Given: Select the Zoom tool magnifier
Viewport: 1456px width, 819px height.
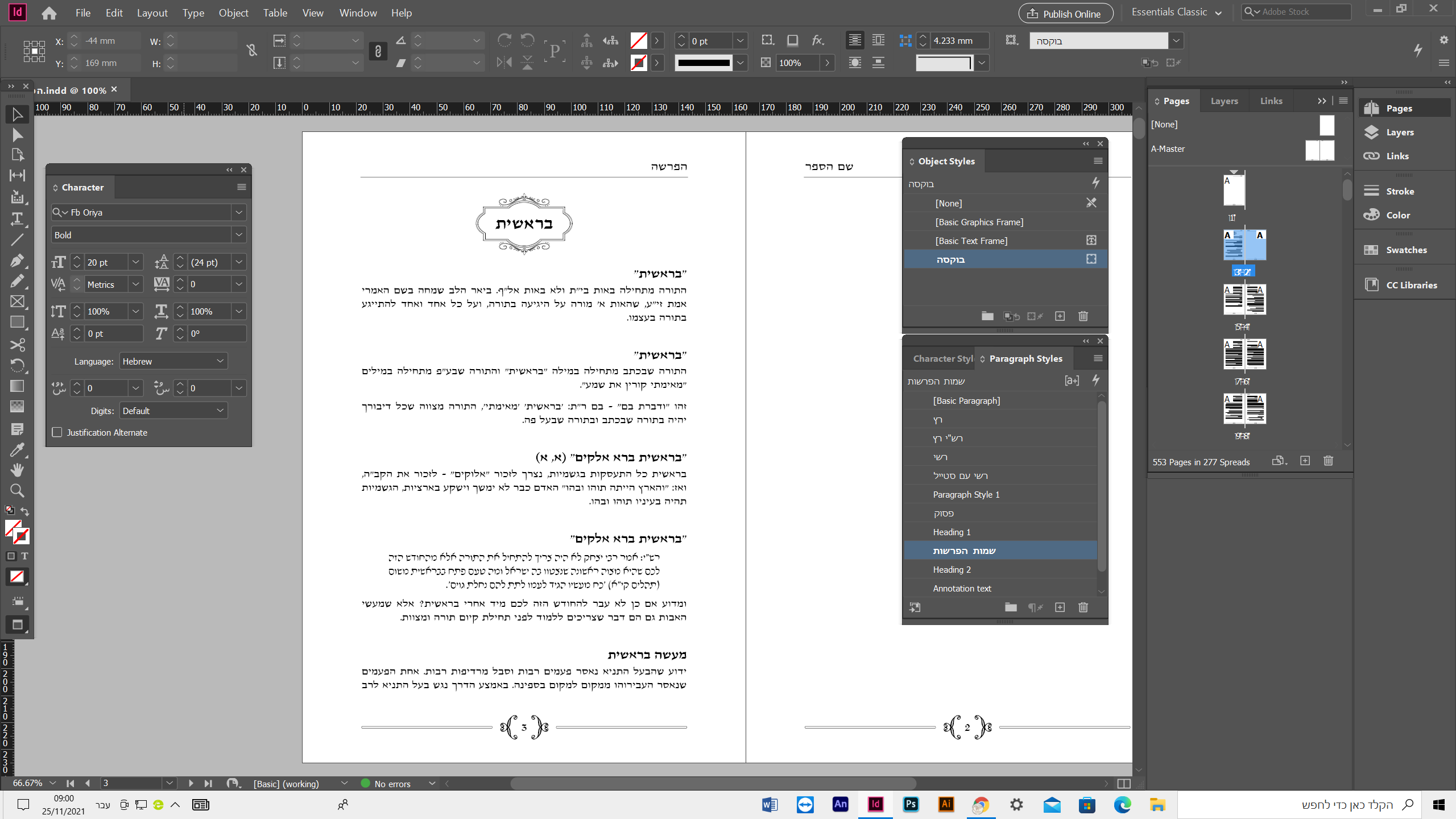Looking at the screenshot, I should 17,490.
